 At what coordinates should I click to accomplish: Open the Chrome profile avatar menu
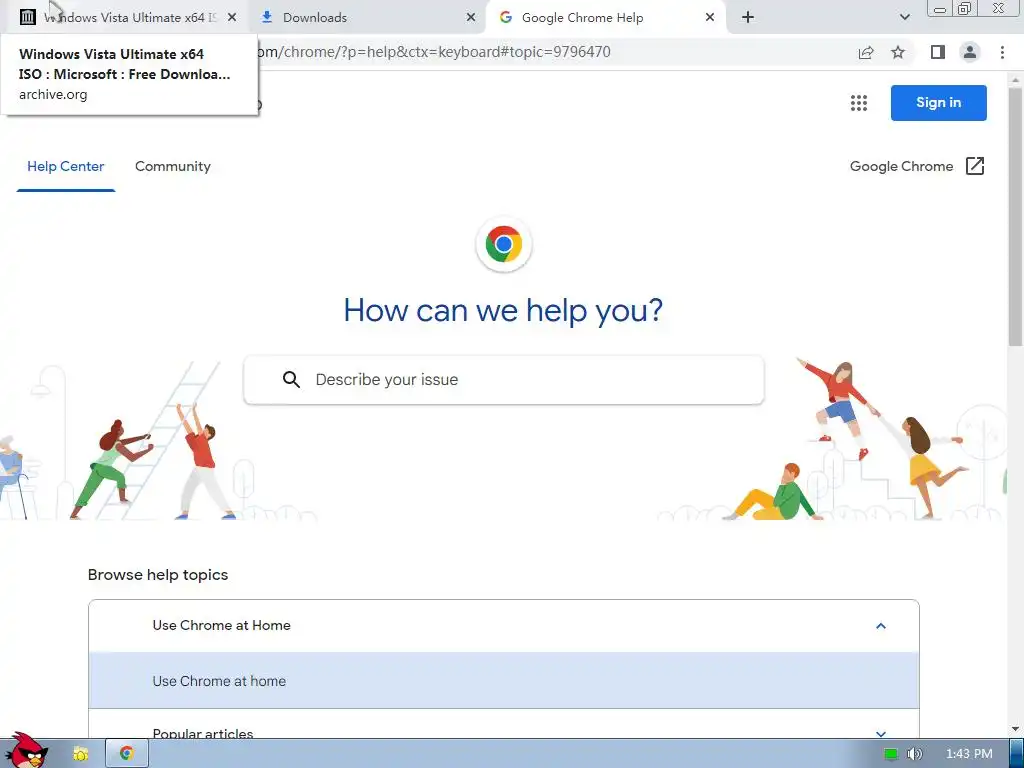[970, 52]
